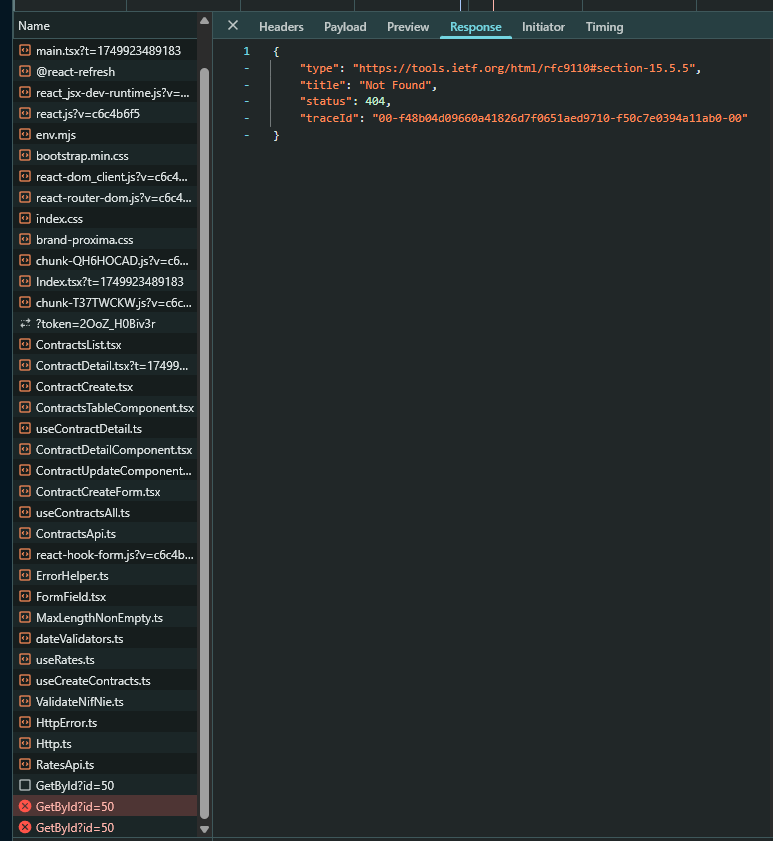The height and width of the screenshot is (841, 773).
Task: Click the red error icon on highlighted GetById request
Action: click(25, 807)
